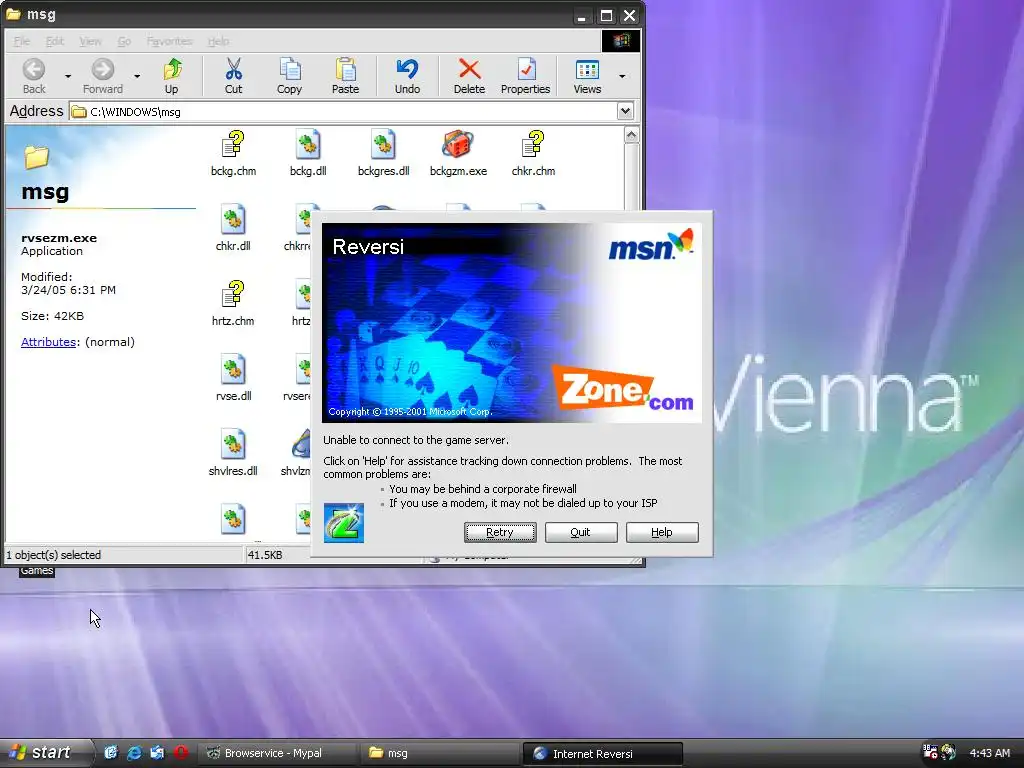Screen dimensions: 1024x768
Task: Open the View menu
Action: point(90,41)
